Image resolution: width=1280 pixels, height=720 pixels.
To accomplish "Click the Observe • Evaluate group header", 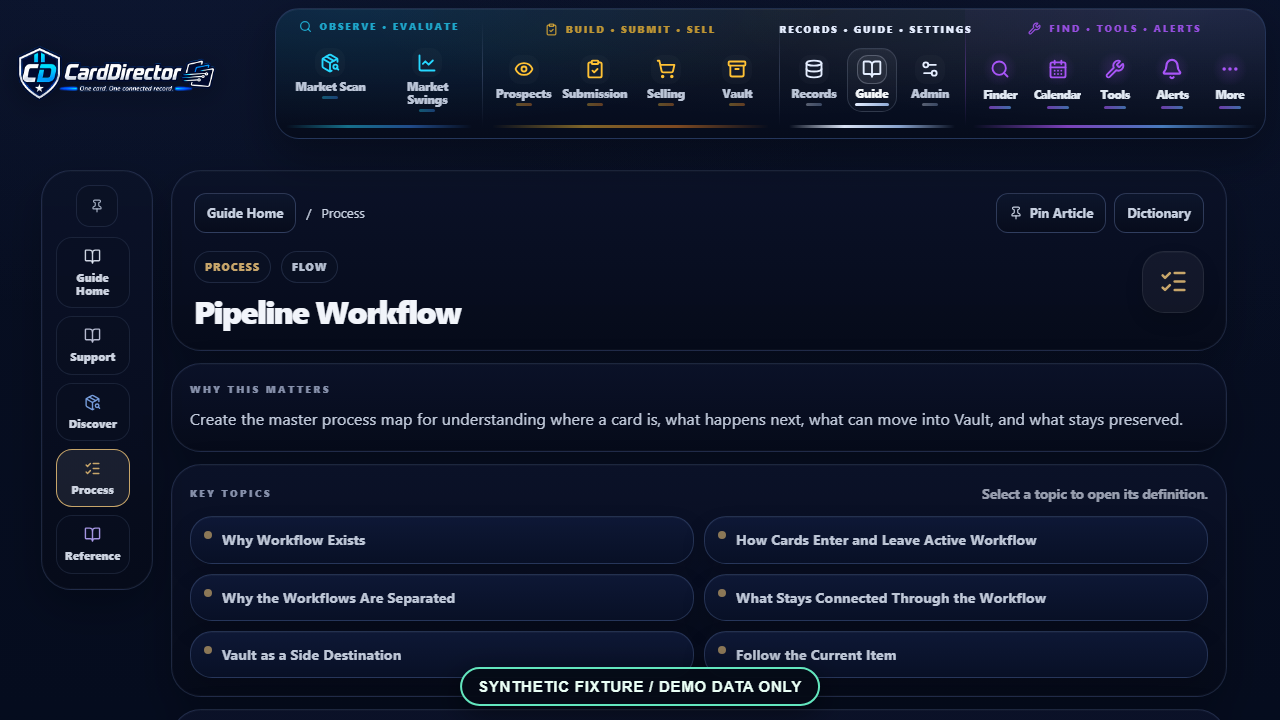I will pos(379,27).
